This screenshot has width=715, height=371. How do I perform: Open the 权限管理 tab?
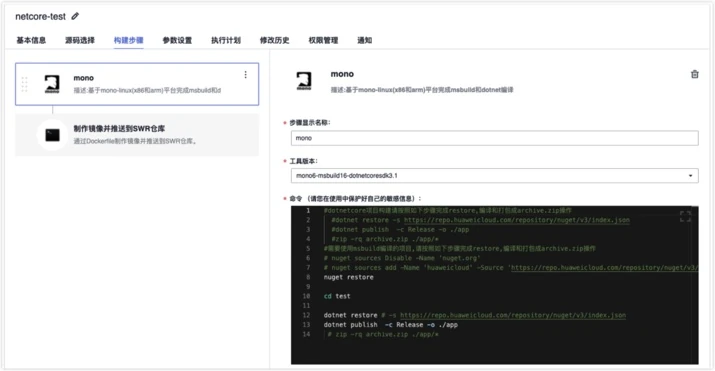tap(323, 40)
